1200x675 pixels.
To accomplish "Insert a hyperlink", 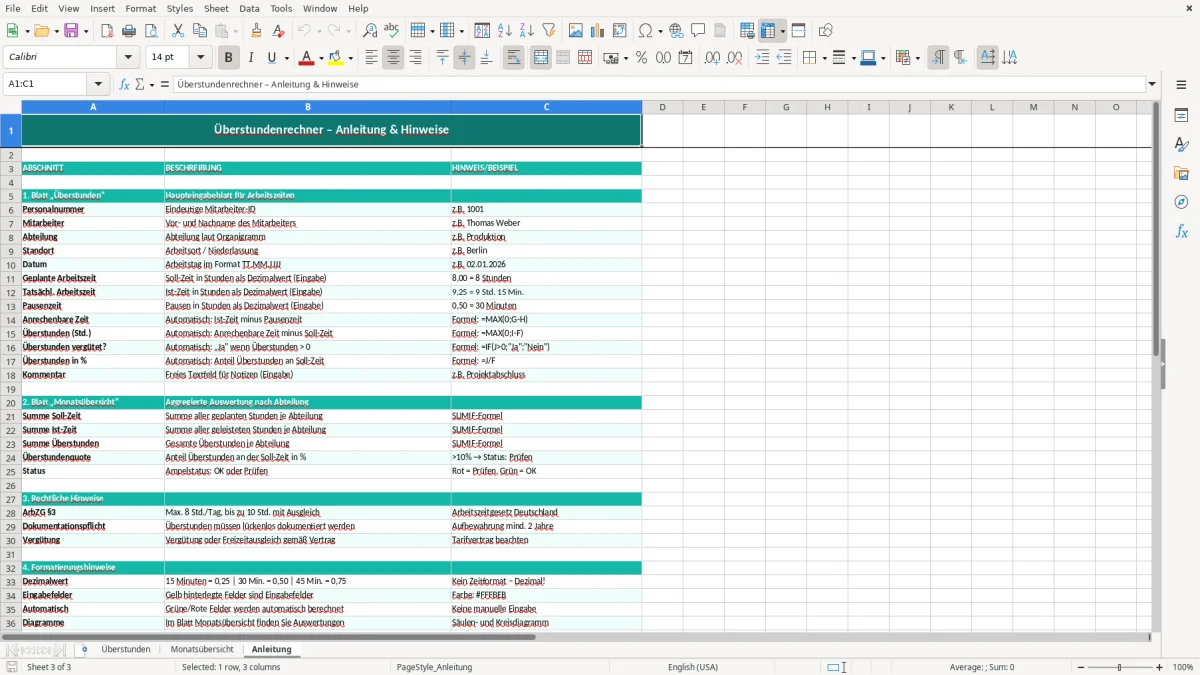I will point(676,31).
